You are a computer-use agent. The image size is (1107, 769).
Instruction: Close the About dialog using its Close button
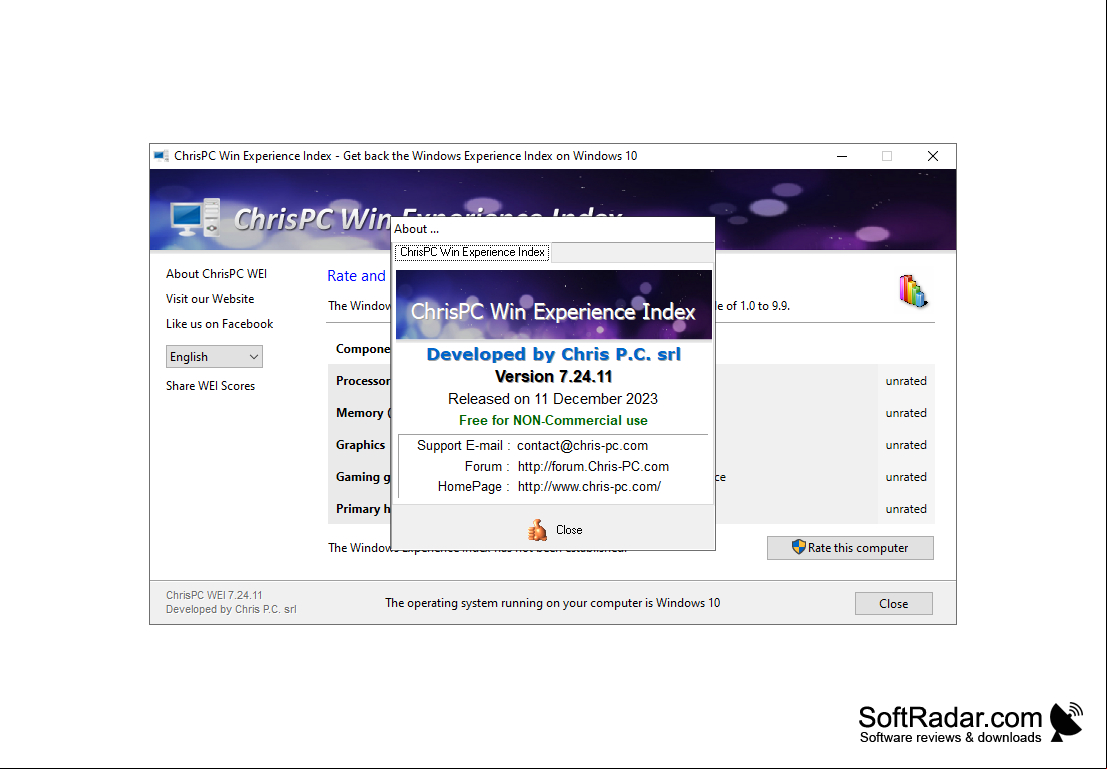[554, 530]
